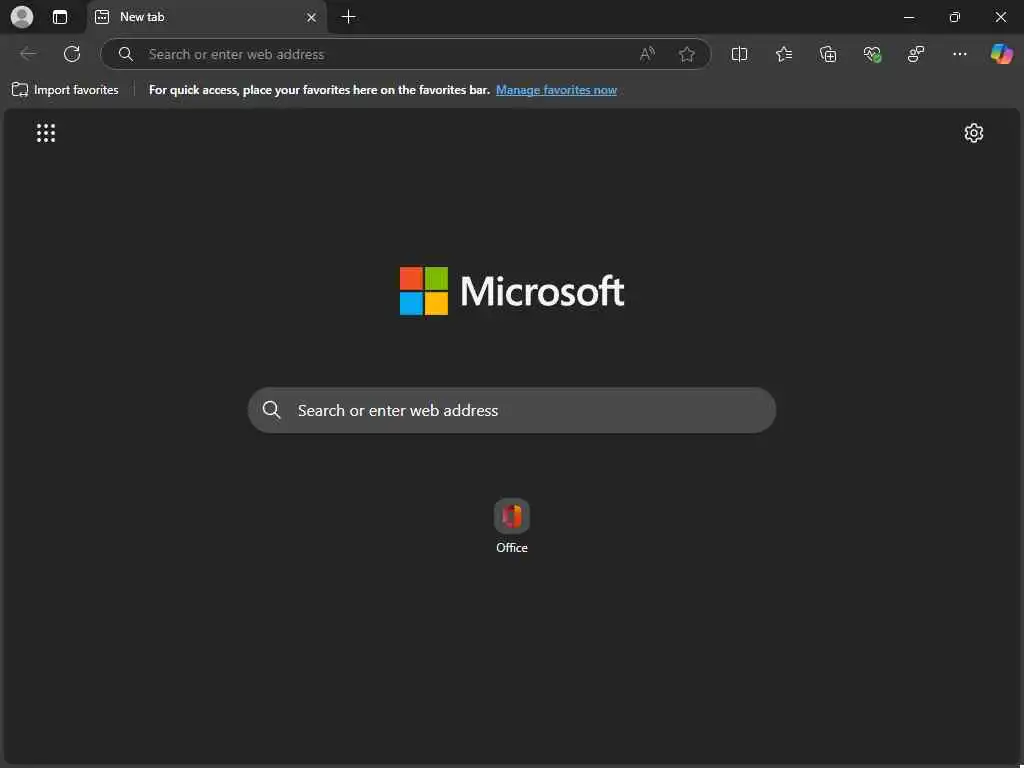Focus the address bar search field
The image size is (1024, 768).
(405, 54)
